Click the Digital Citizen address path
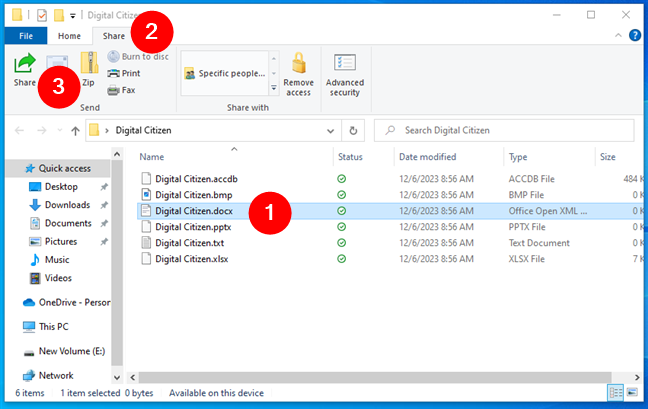The width and height of the screenshot is (648, 409). tap(143, 131)
